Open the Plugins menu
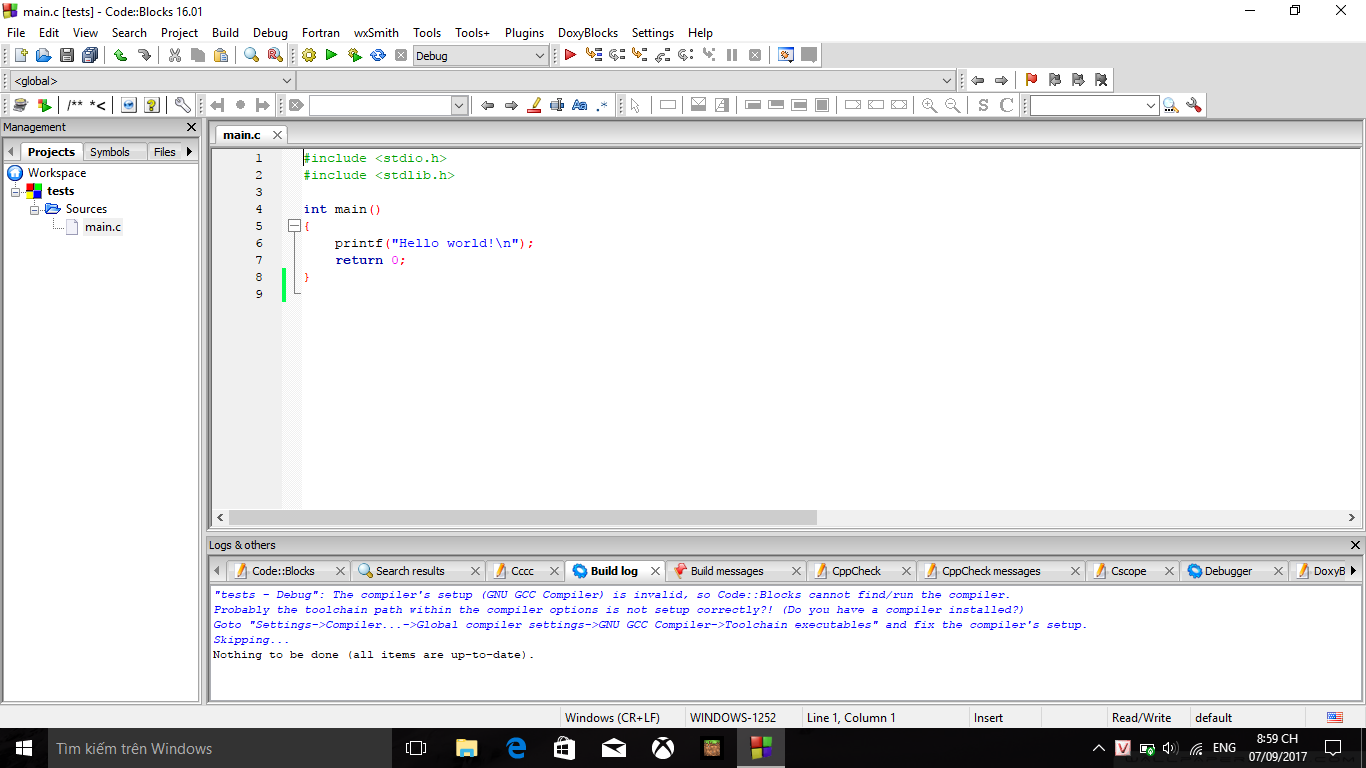Viewport: 1366px width, 768px height. coord(524,33)
